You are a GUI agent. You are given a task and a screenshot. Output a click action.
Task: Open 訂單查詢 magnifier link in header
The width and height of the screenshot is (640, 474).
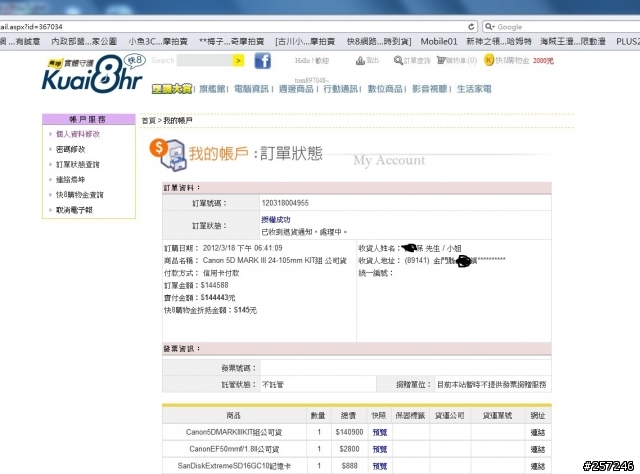coord(412,60)
